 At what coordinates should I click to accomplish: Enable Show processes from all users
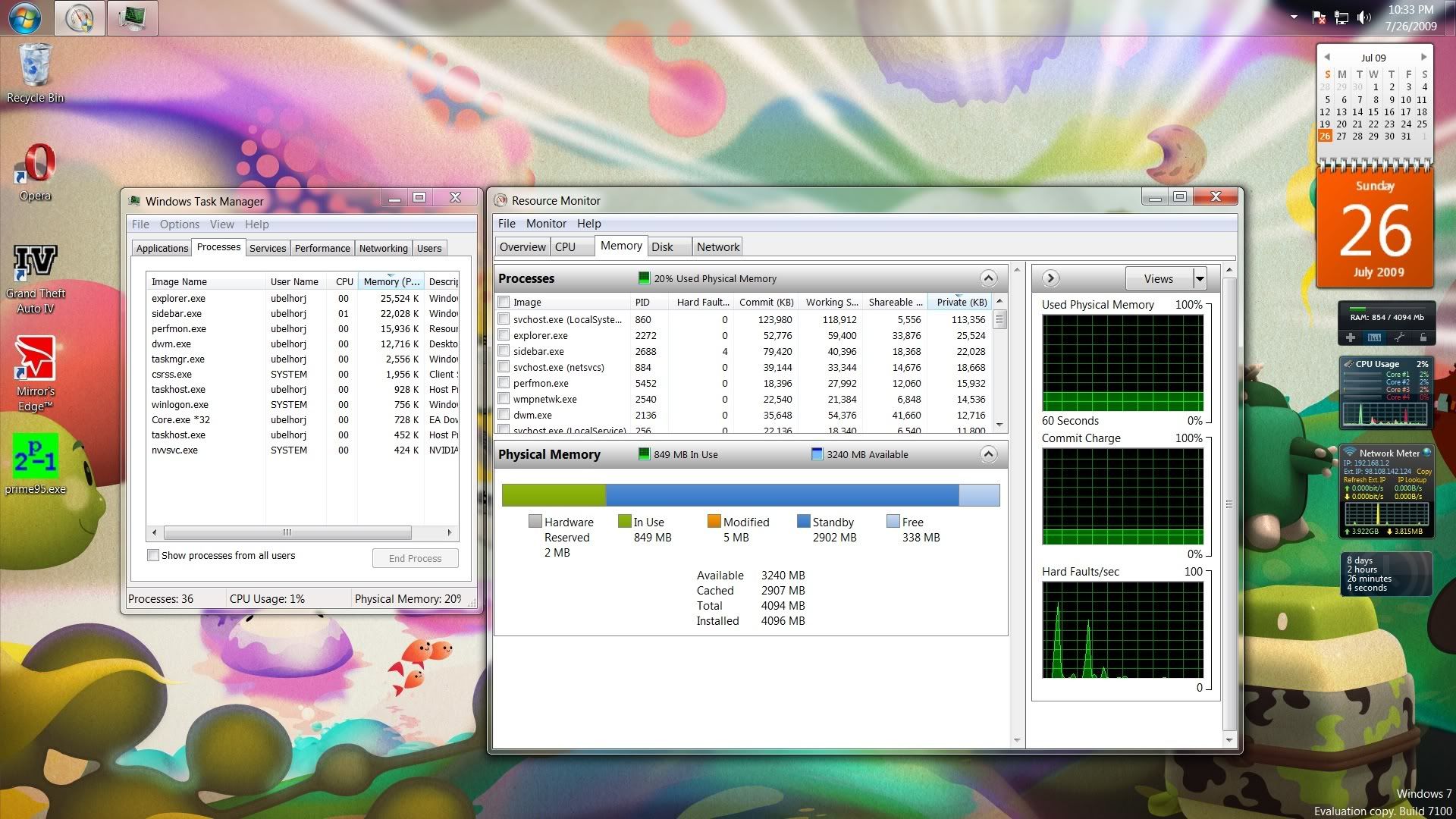coord(153,555)
